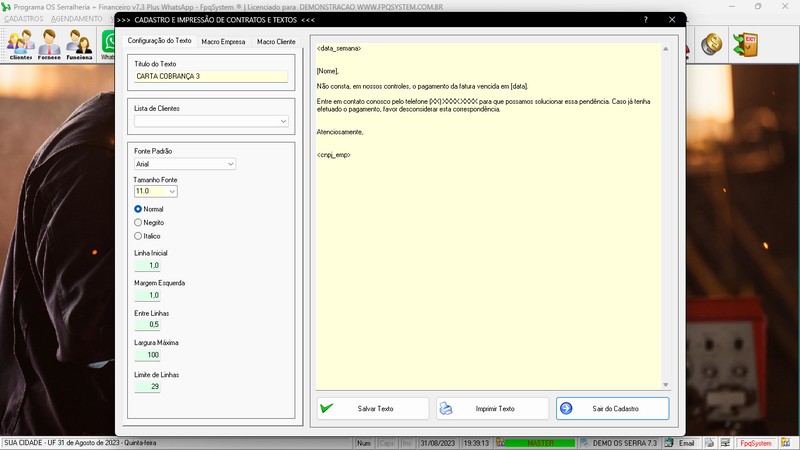
Task: Click the Sair do Cadastro button
Action: (612, 408)
